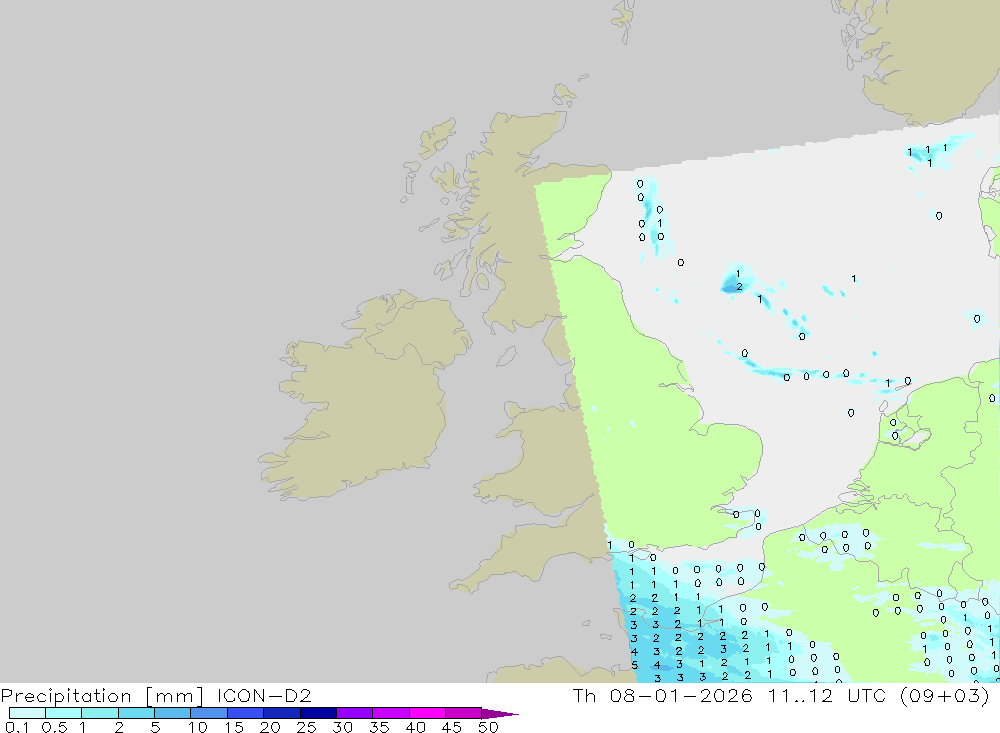Click the legend value '20'

point(270,727)
